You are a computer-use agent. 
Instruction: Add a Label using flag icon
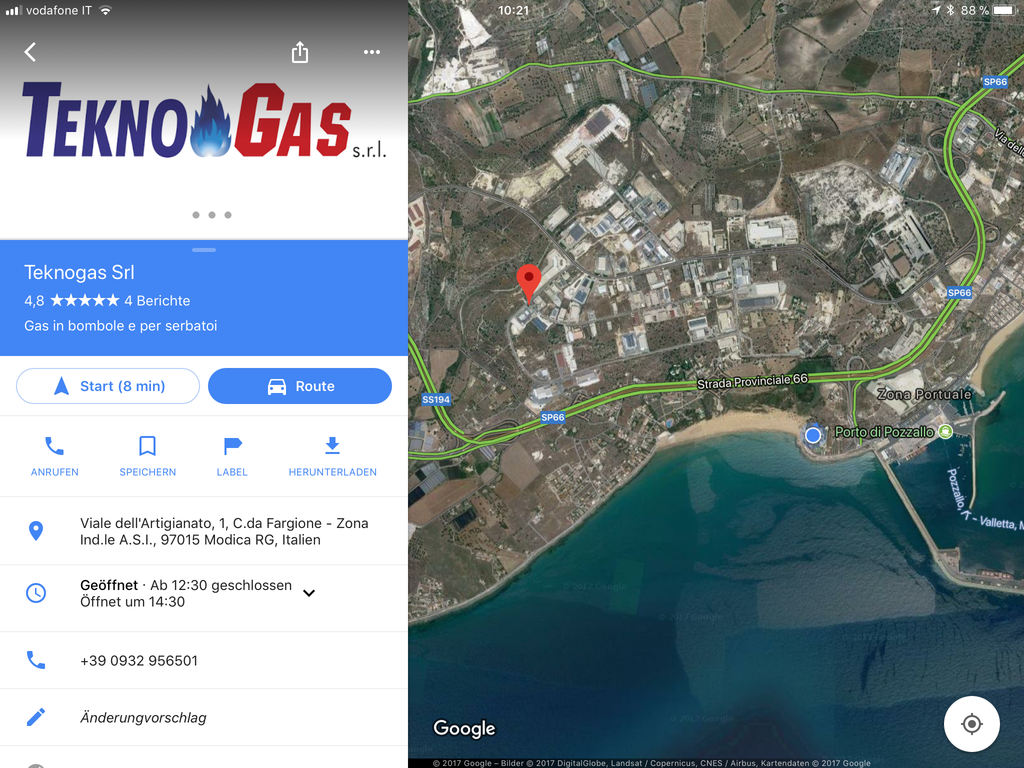(x=232, y=446)
